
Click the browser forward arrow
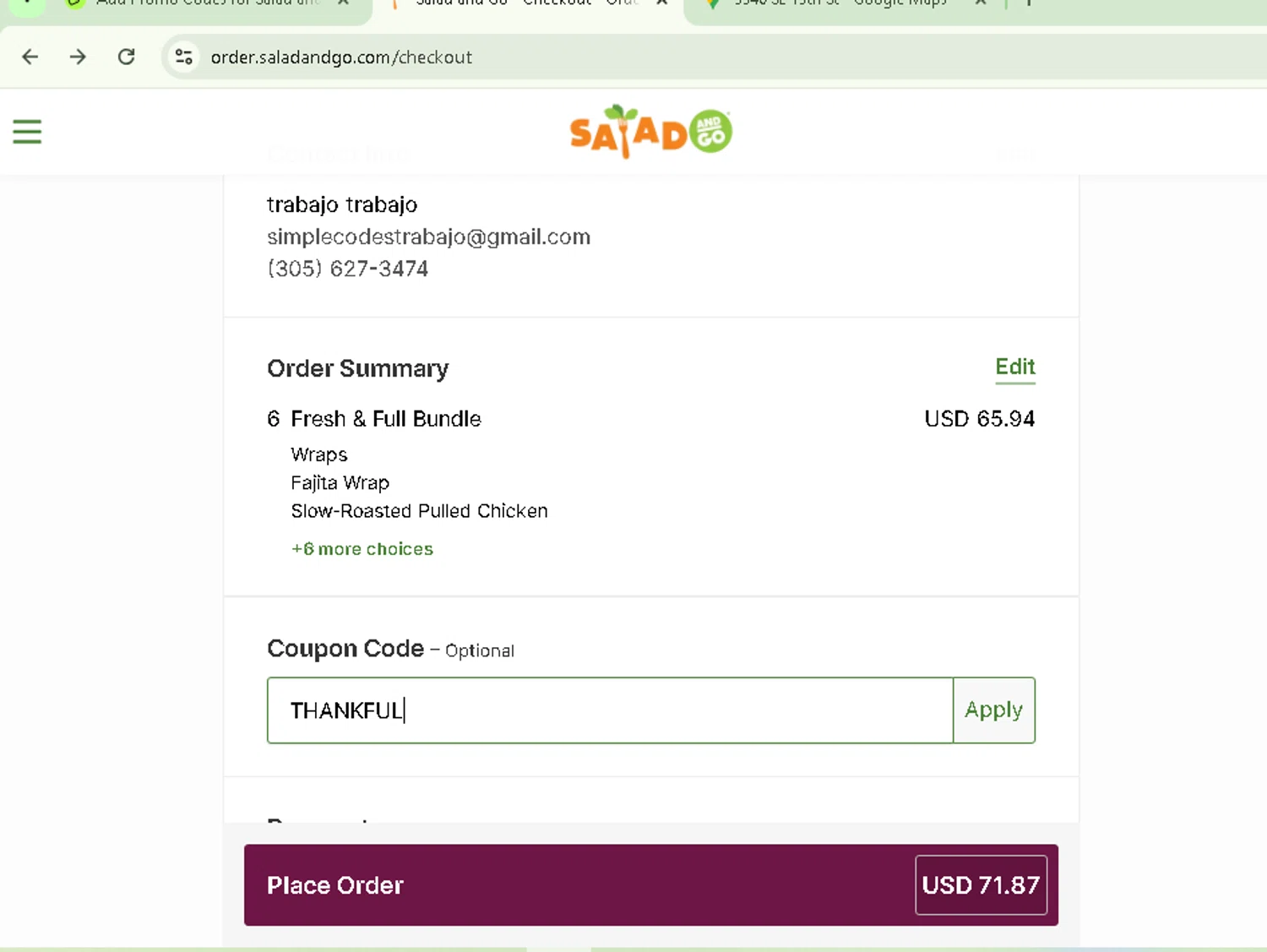coord(78,57)
